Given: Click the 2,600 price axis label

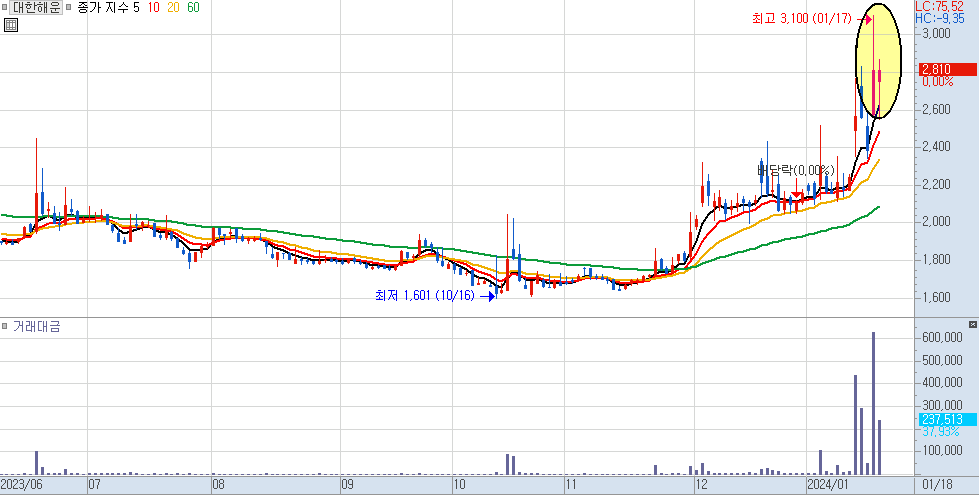Looking at the screenshot, I should click(937, 110).
